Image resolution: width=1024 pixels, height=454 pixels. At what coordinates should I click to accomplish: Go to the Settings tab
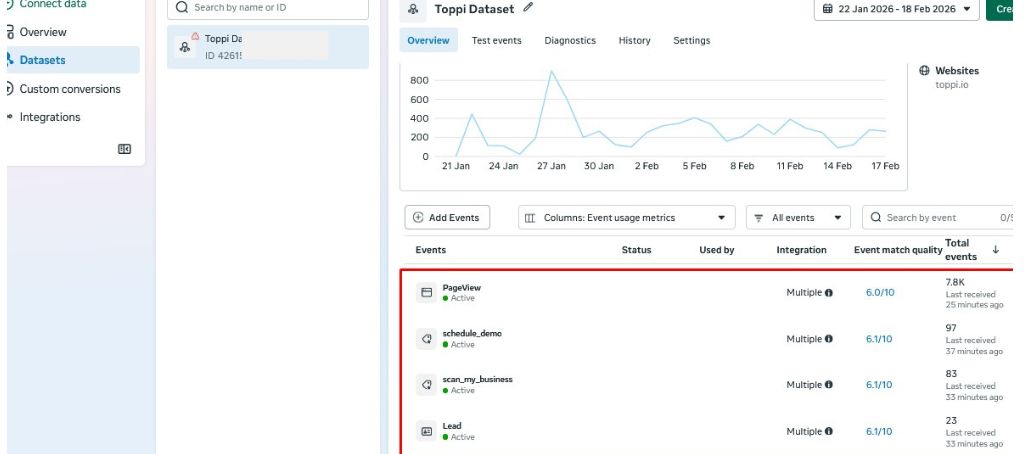click(x=691, y=41)
